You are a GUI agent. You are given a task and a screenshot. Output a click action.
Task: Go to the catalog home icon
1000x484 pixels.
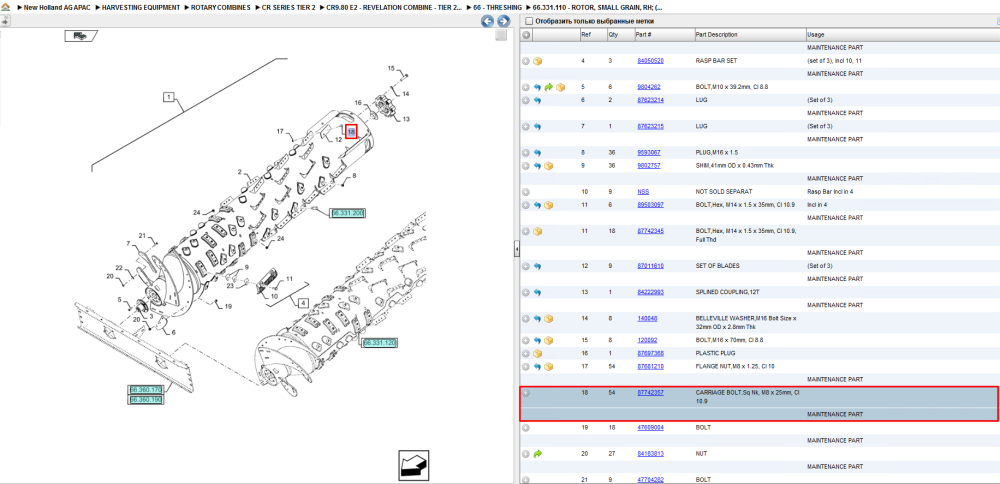(x=5, y=7)
